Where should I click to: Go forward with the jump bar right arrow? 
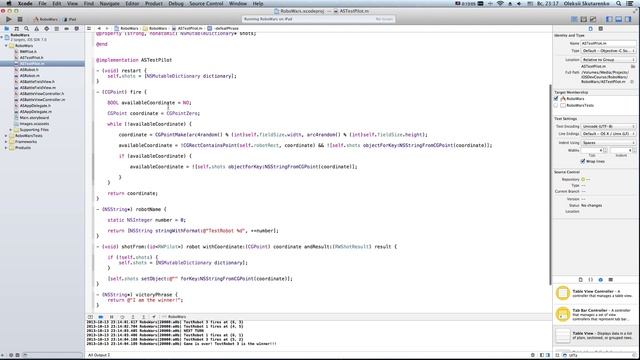(107, 29)
